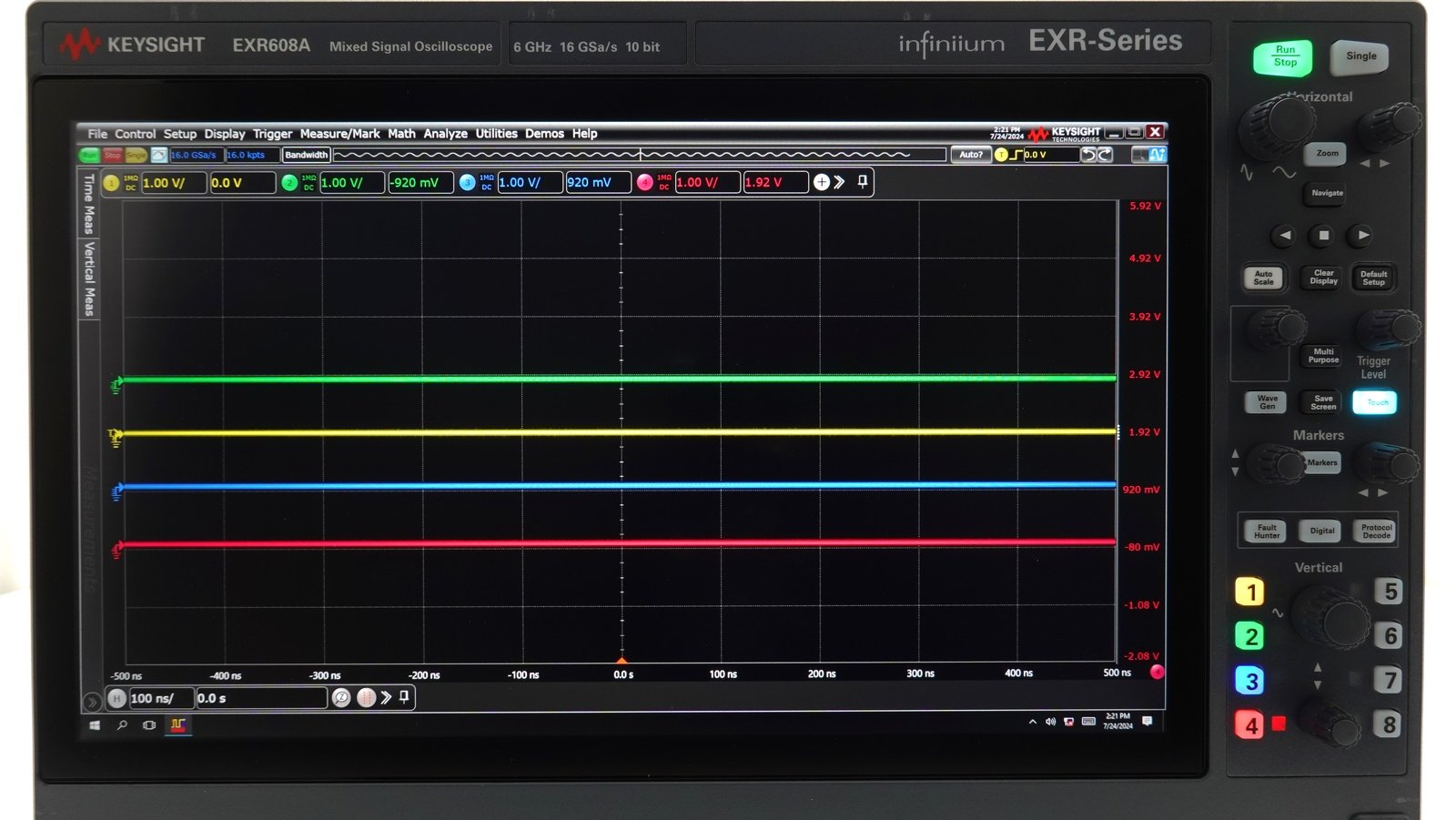Open the File menu

click(97, 134)
